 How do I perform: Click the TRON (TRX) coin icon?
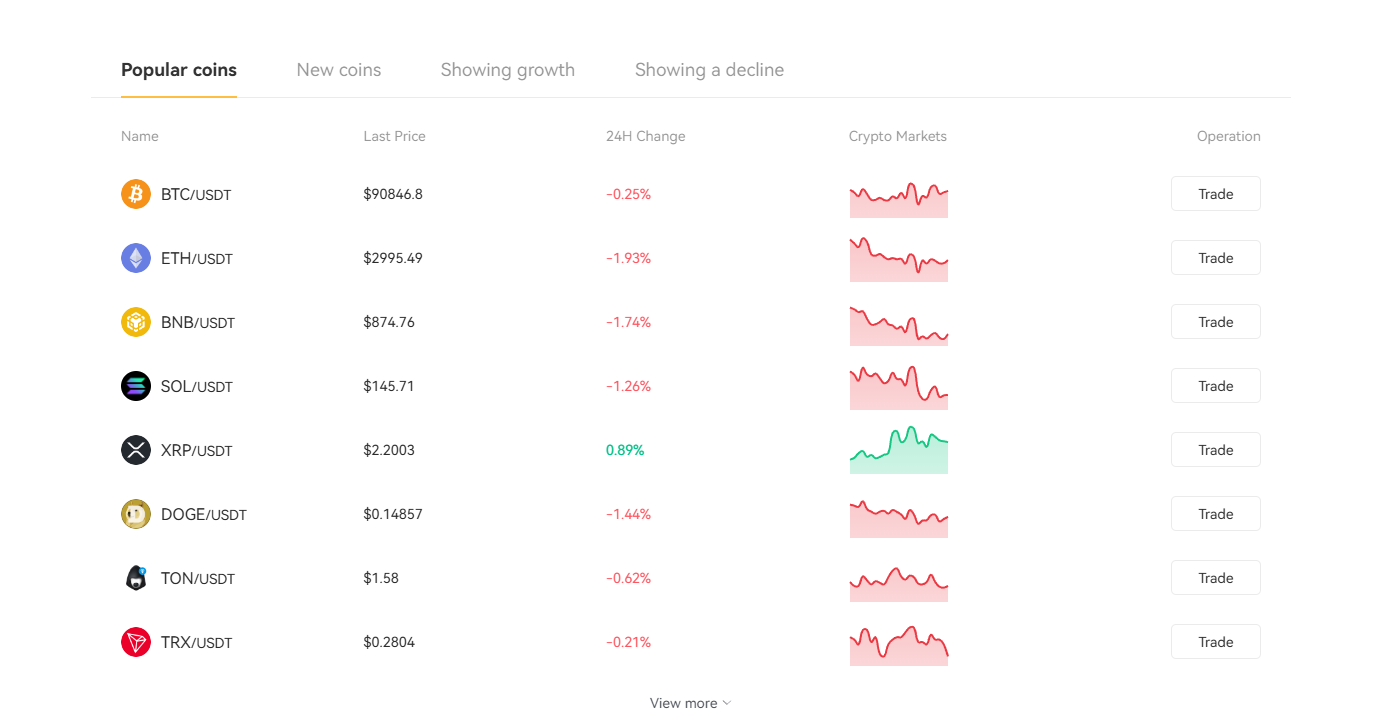136,642
